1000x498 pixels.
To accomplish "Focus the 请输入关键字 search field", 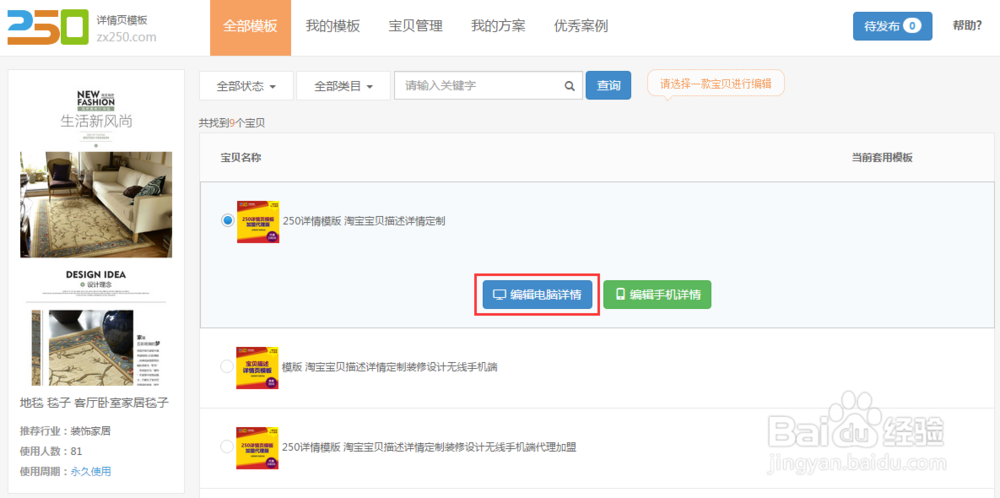I will (489, 85).
